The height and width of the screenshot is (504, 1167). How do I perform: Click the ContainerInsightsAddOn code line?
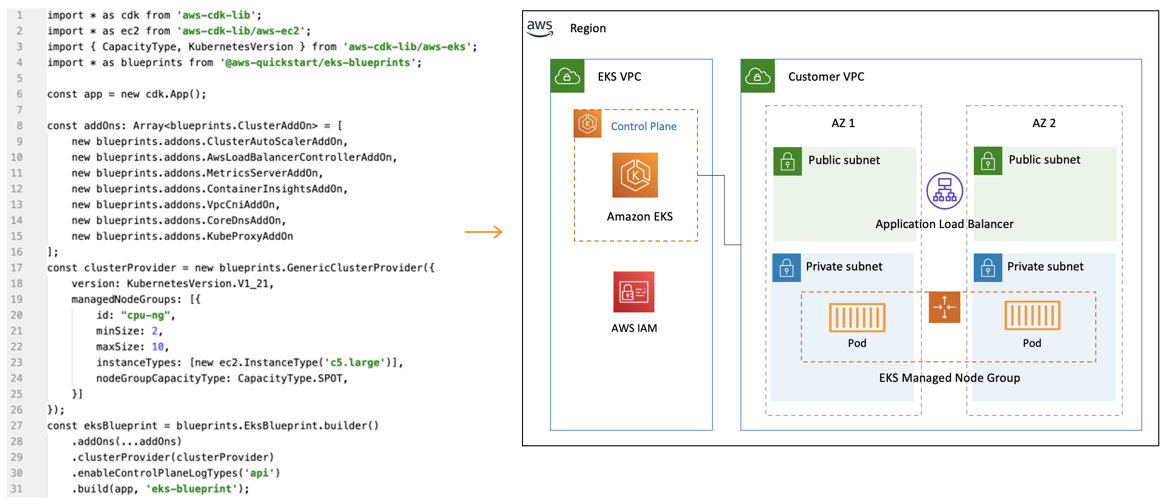coord(210,189)
